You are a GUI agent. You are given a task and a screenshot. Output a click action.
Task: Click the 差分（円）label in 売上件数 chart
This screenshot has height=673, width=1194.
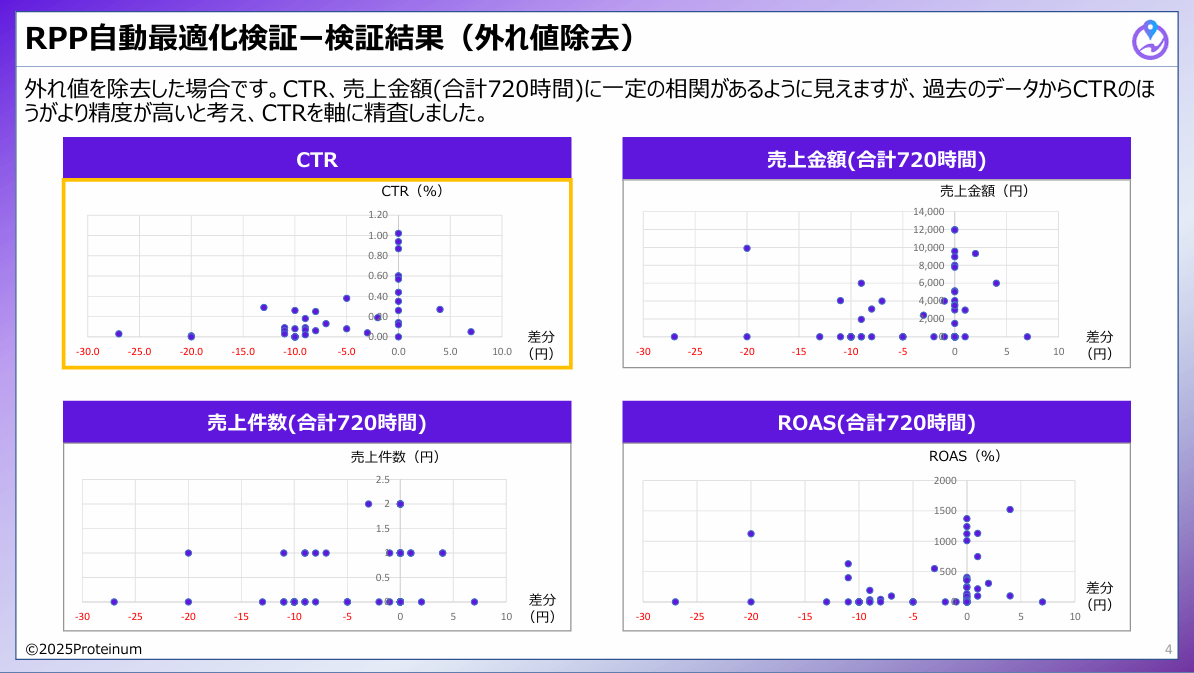pos(540,607)
